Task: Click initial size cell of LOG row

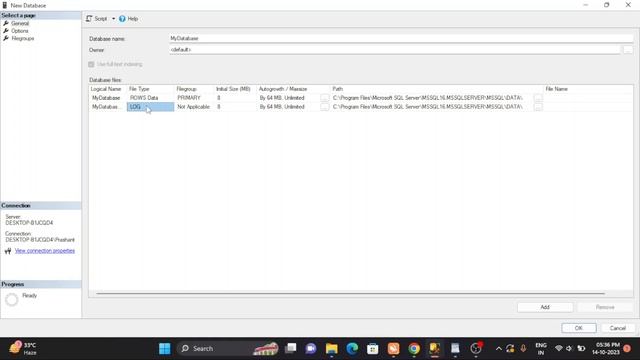Action: [x=236, y=107]
